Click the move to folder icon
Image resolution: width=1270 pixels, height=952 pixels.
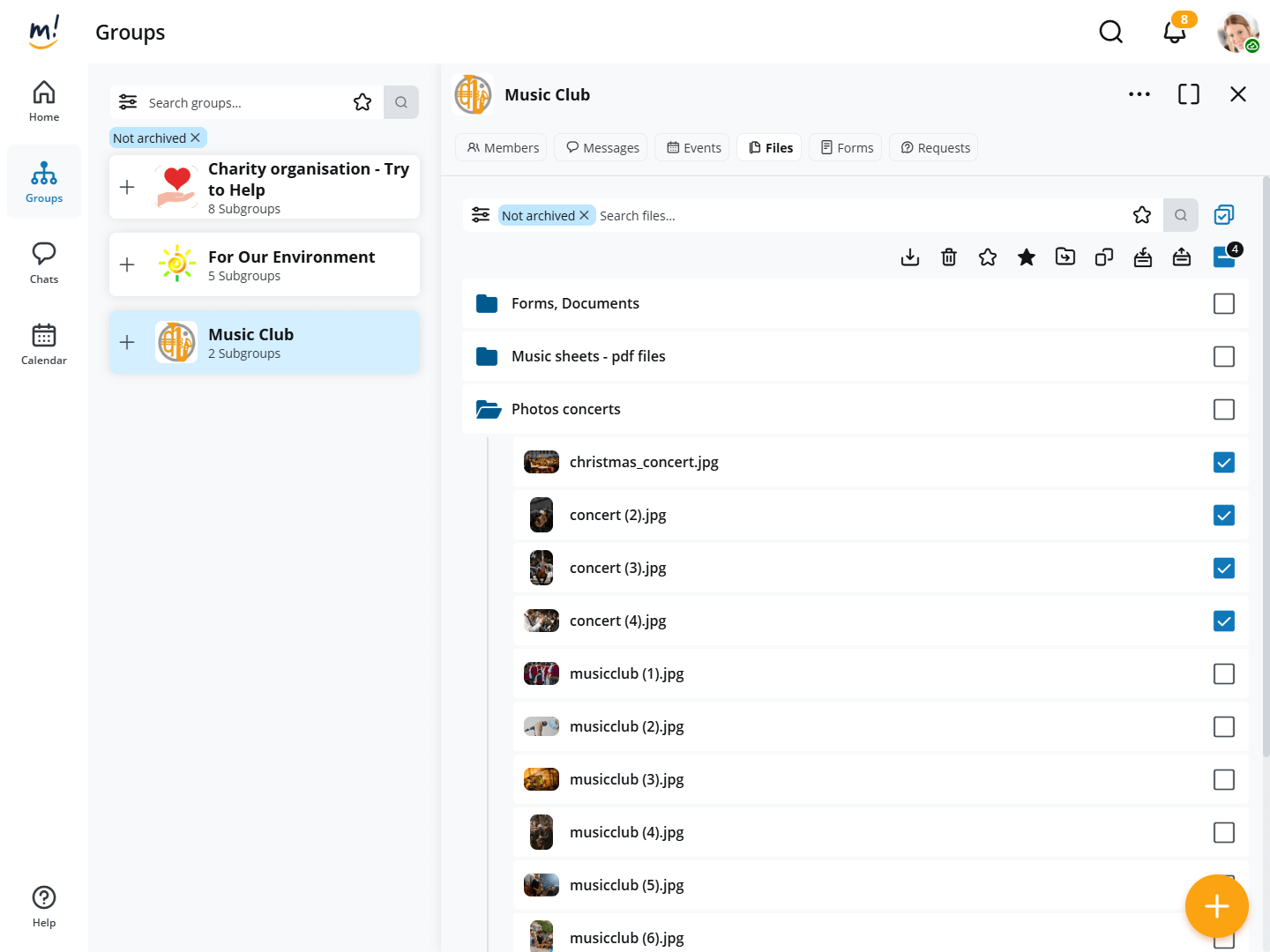pos(1065,257)
